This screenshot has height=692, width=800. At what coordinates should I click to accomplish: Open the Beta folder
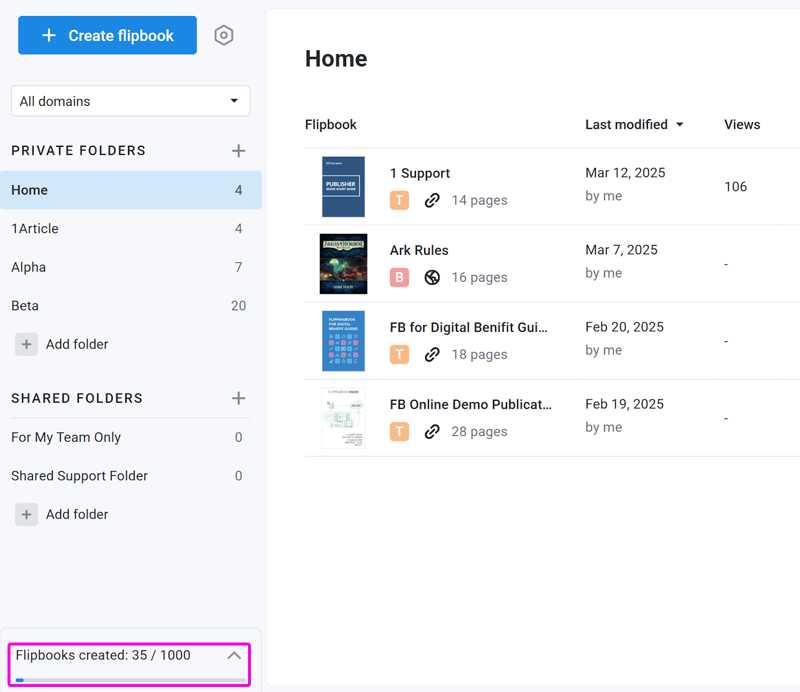coord(131,306)
